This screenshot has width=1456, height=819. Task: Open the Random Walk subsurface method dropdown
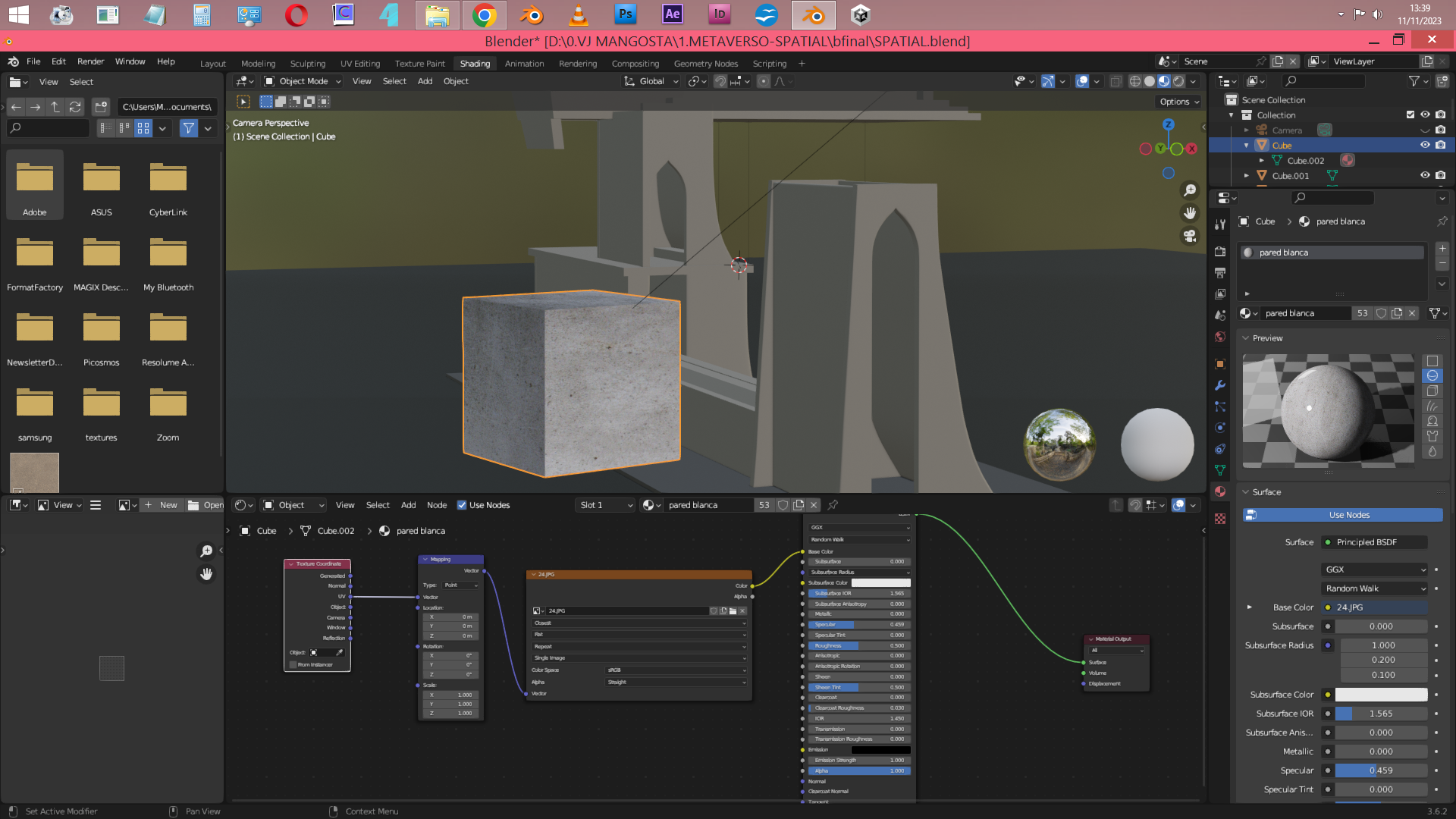[1376, 588]
